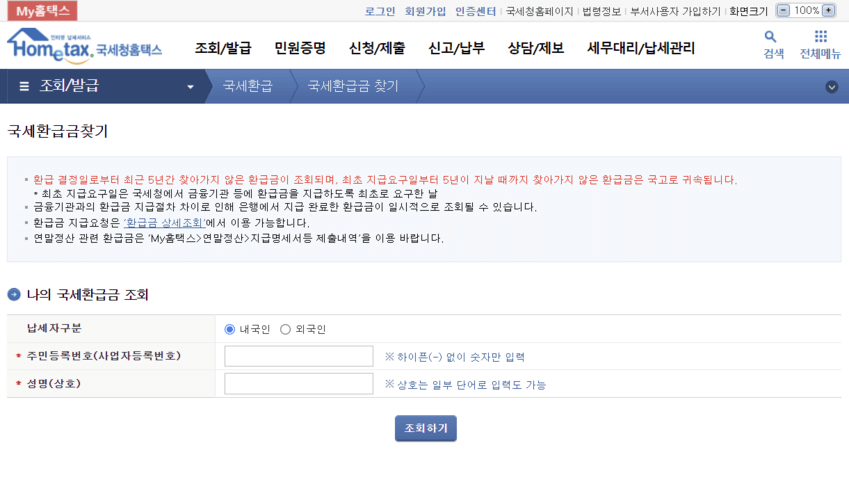This screenshot has width=849, height=489.
Task: Open the 조회/발급 main menu
Action: [x=223, y=48]
